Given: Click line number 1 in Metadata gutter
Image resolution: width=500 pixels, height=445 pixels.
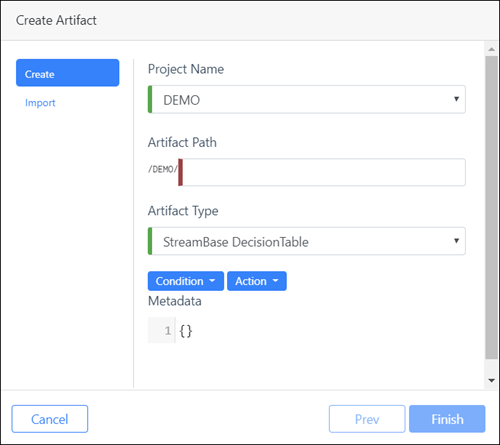Looking at the screenshot, I should [168, 330].
